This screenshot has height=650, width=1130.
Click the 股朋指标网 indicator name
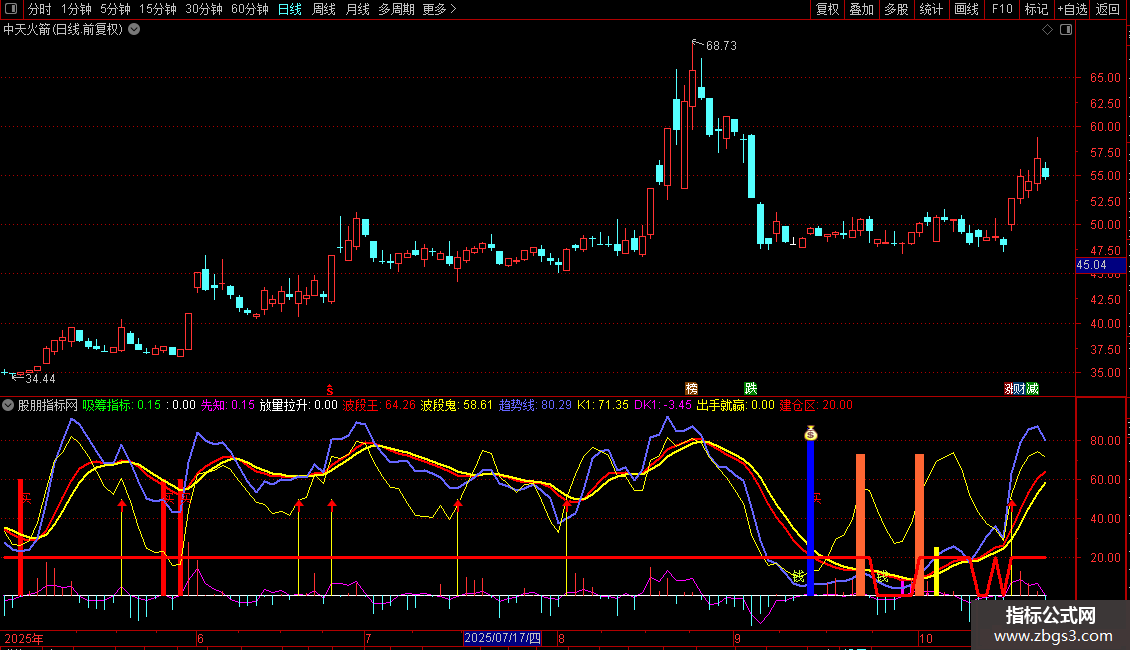point(48,405)
